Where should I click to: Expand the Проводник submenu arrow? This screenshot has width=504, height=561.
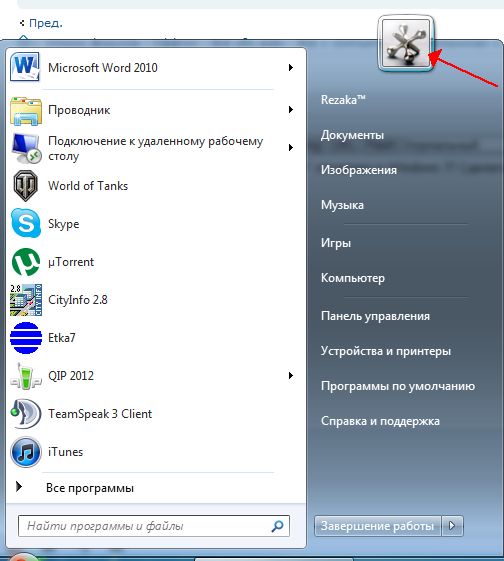(x=291, y=109)
